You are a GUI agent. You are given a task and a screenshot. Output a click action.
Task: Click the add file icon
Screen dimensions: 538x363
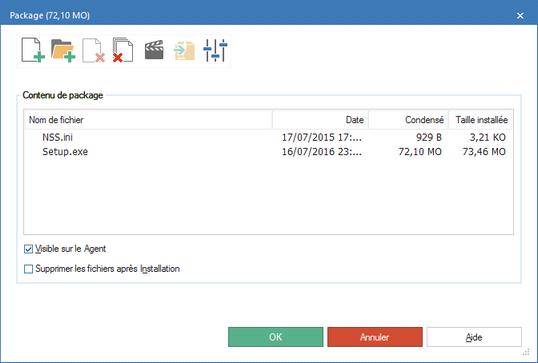[x=33, y=50]
